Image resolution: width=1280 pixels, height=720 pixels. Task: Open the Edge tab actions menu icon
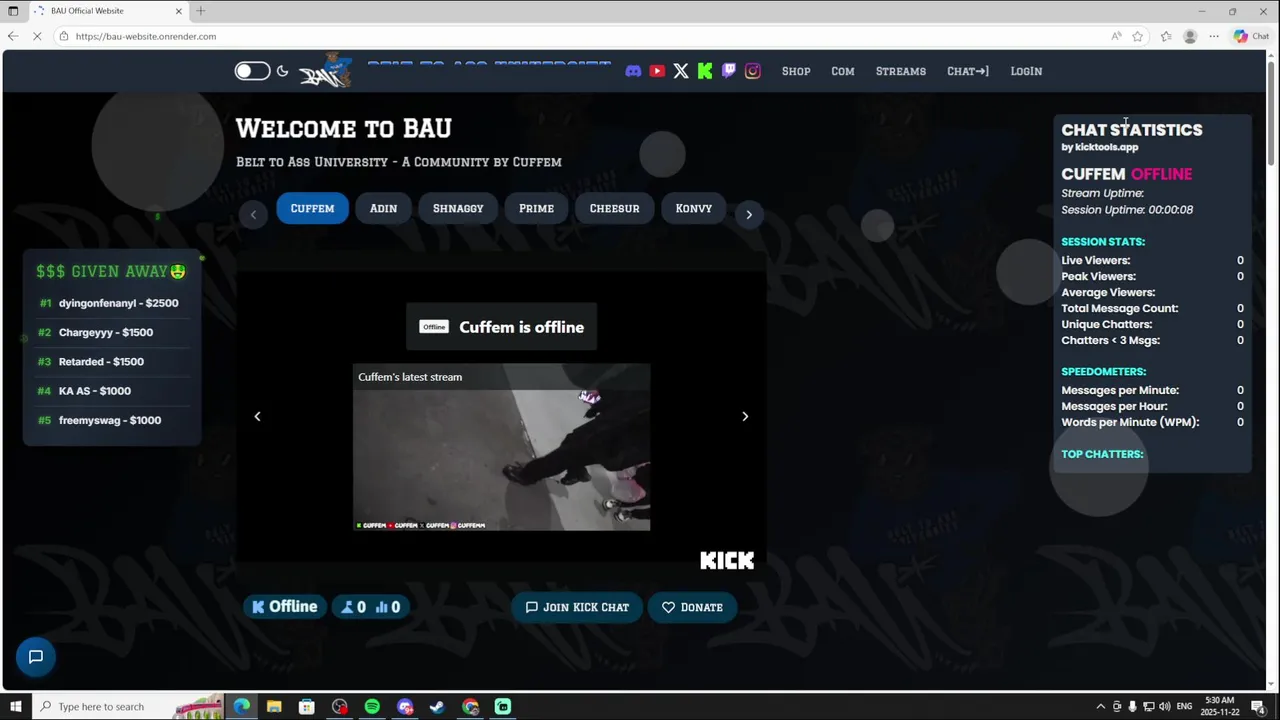click(13, 11)
